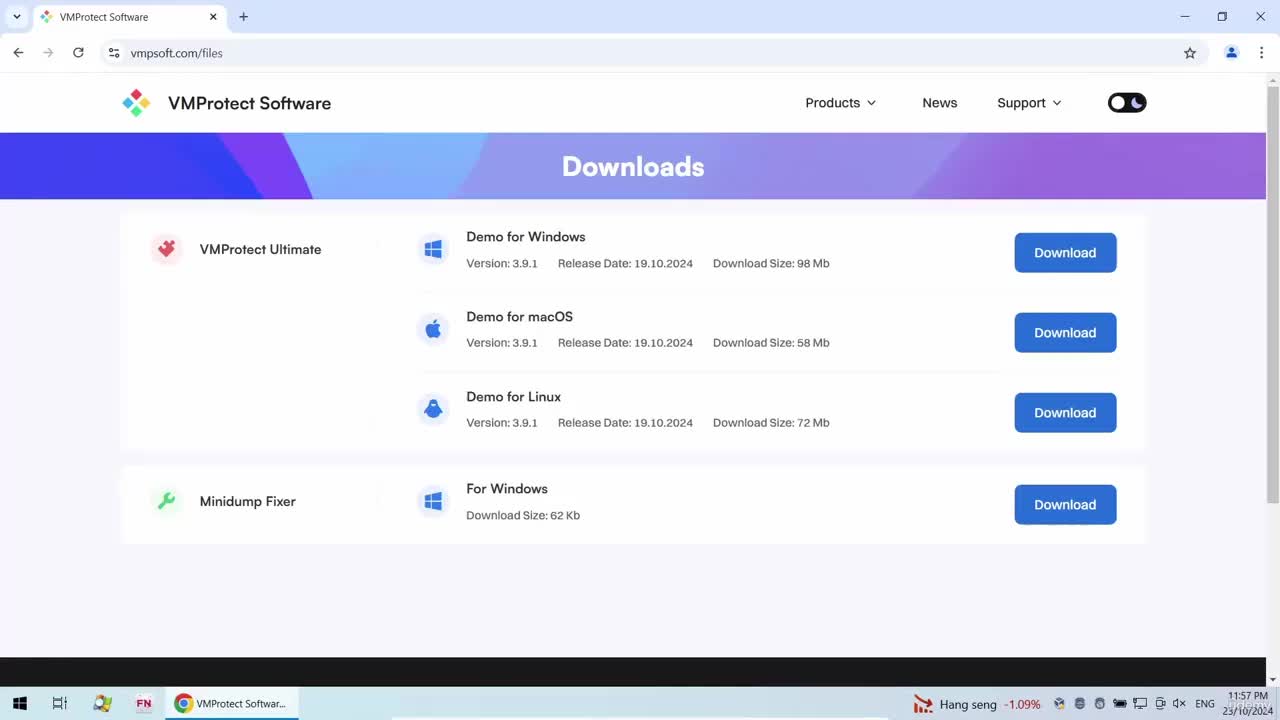
Task: Click the ENG language indicator
Action: click(x=1205, y=704)
